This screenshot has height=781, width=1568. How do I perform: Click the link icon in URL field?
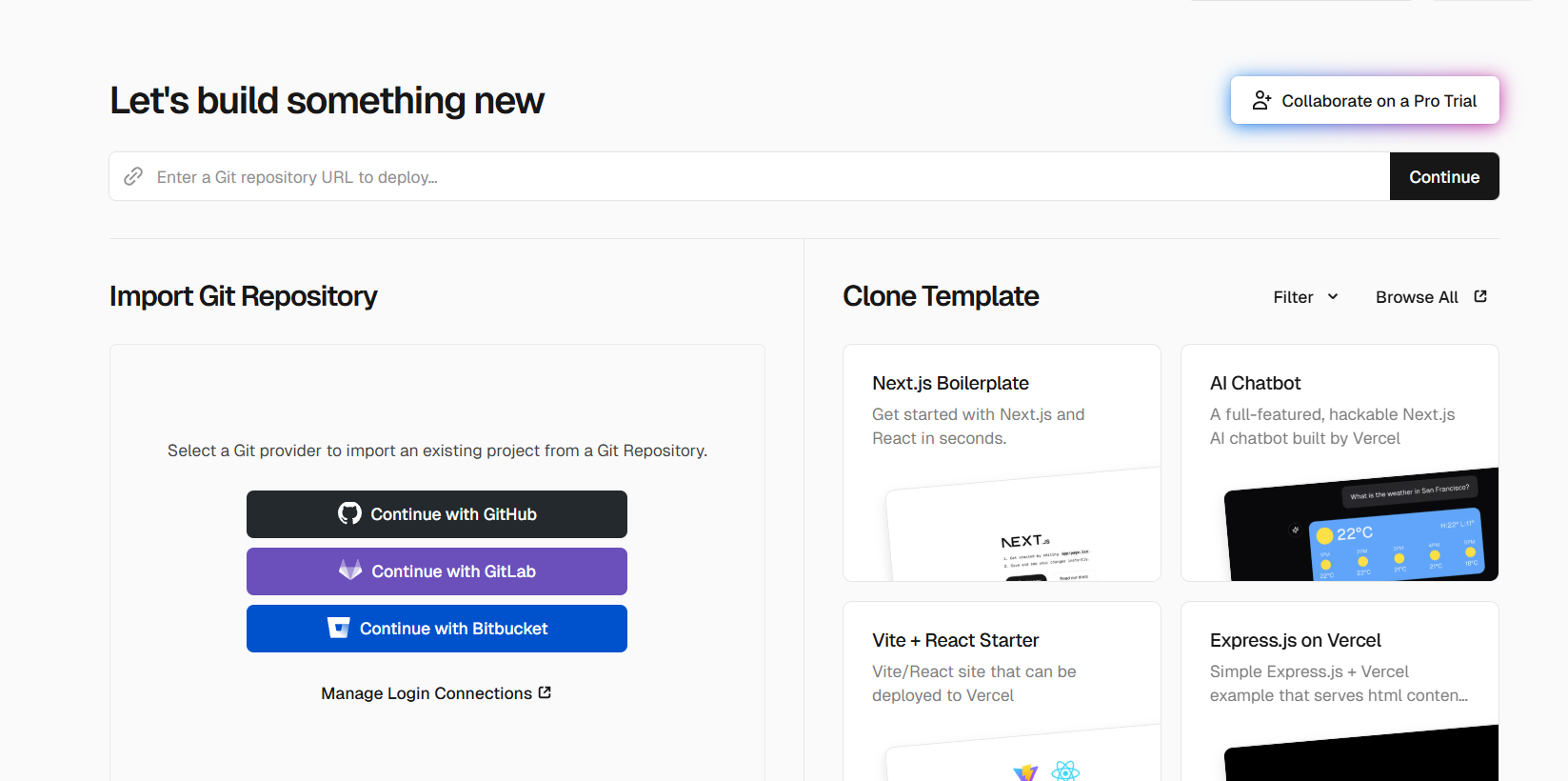click(x=133, y=176)
